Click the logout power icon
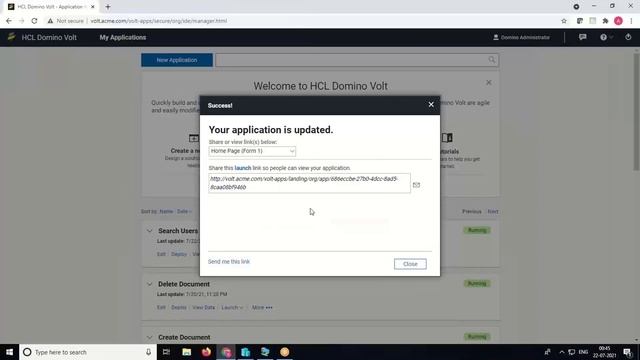Viewport: 640px width, 360px height. [x=628, y=37]
